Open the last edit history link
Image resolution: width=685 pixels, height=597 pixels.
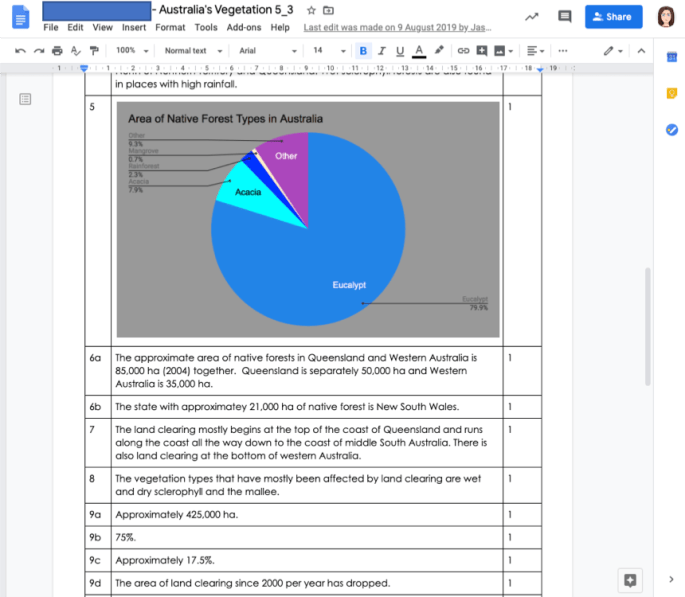(x=397, y=28)
